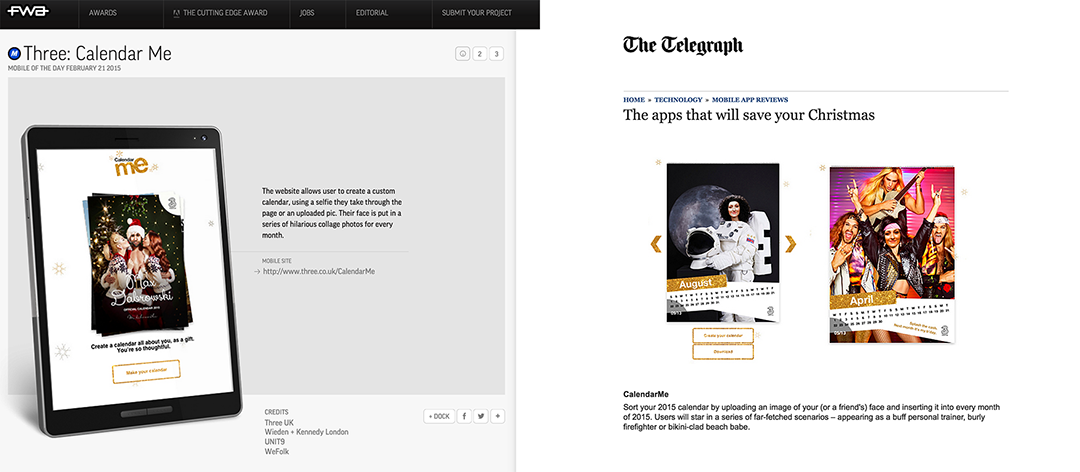This screenshot has height=472, width=1080.
Task: Click the UNIT9 credit
Action: pyautogui.click(x=275, y=442)
